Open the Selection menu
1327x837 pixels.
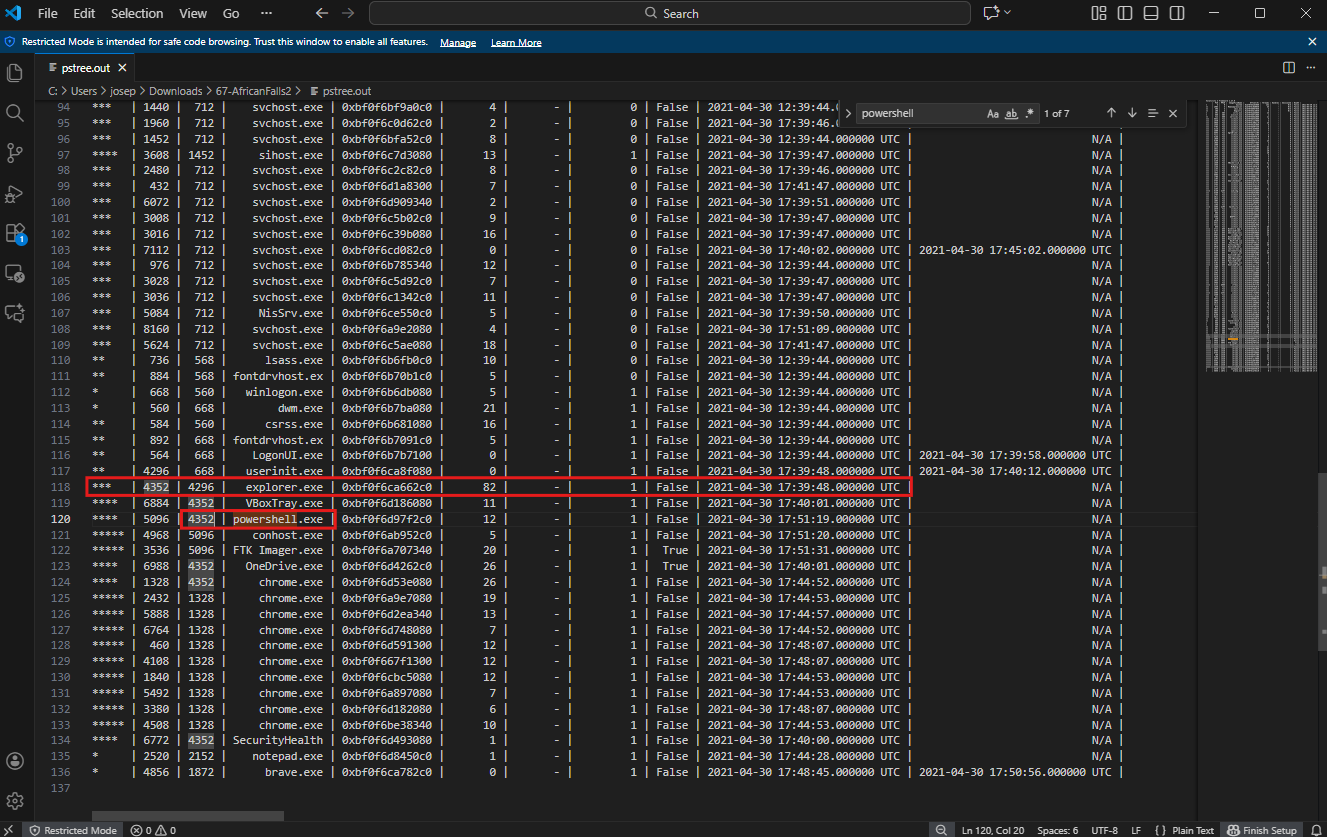(137, 13)
